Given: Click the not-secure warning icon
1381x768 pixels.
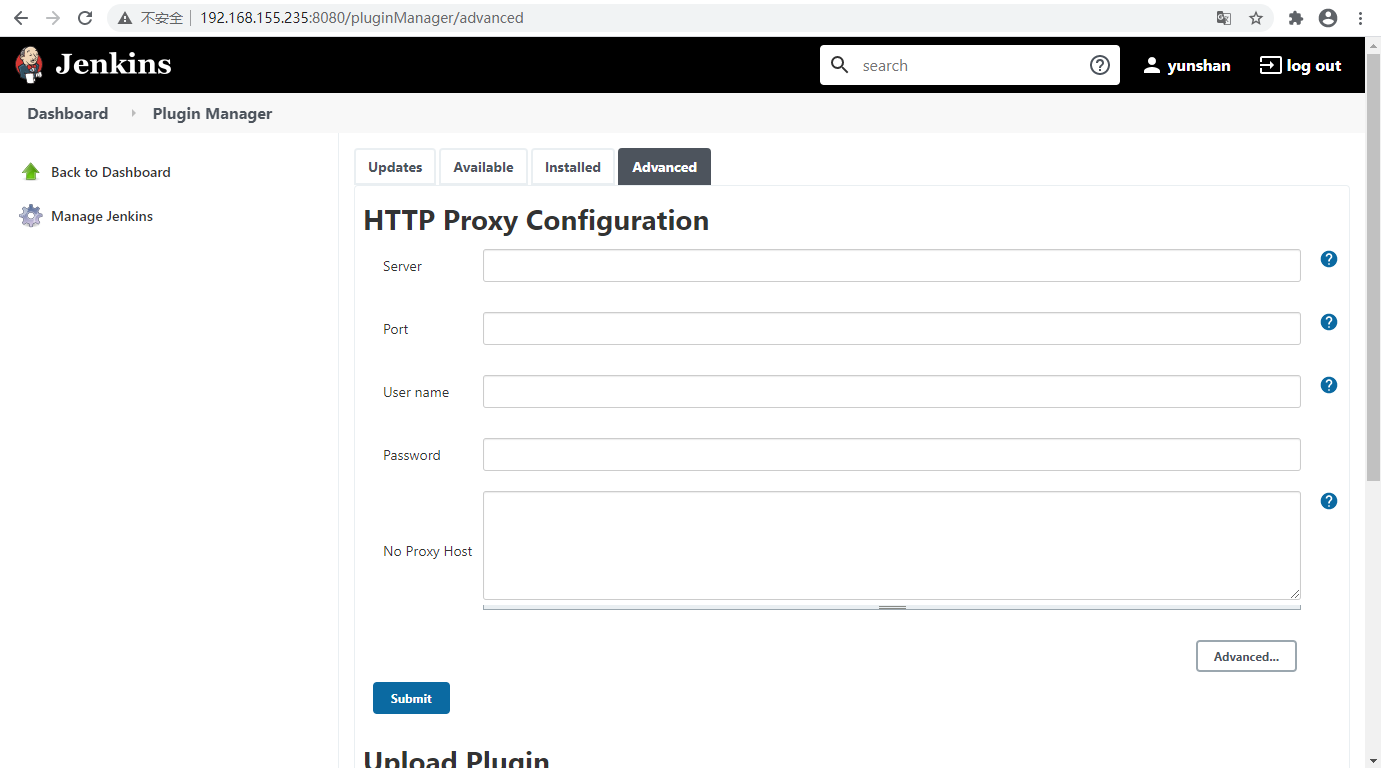Looking at the screenshot, I should tap(124, 18).
